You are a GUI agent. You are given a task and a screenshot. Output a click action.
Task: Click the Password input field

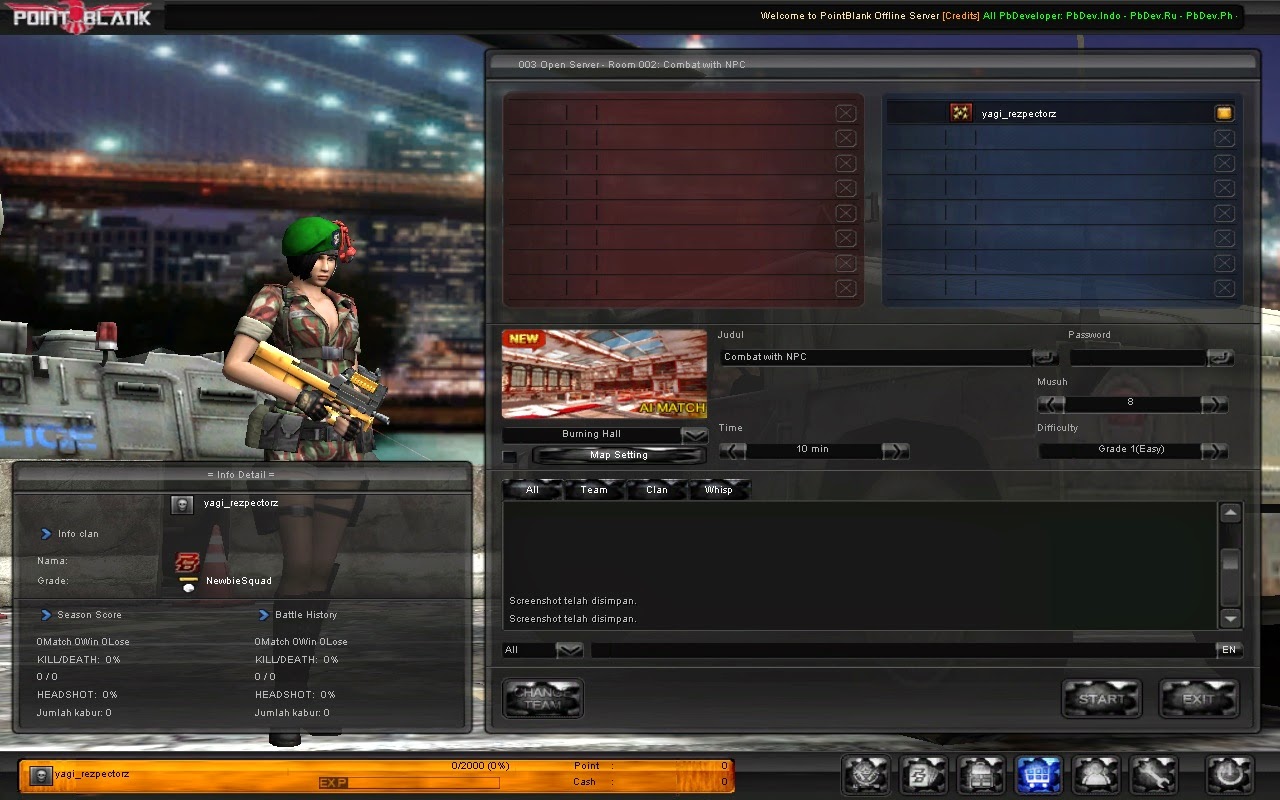(1138, 357)
